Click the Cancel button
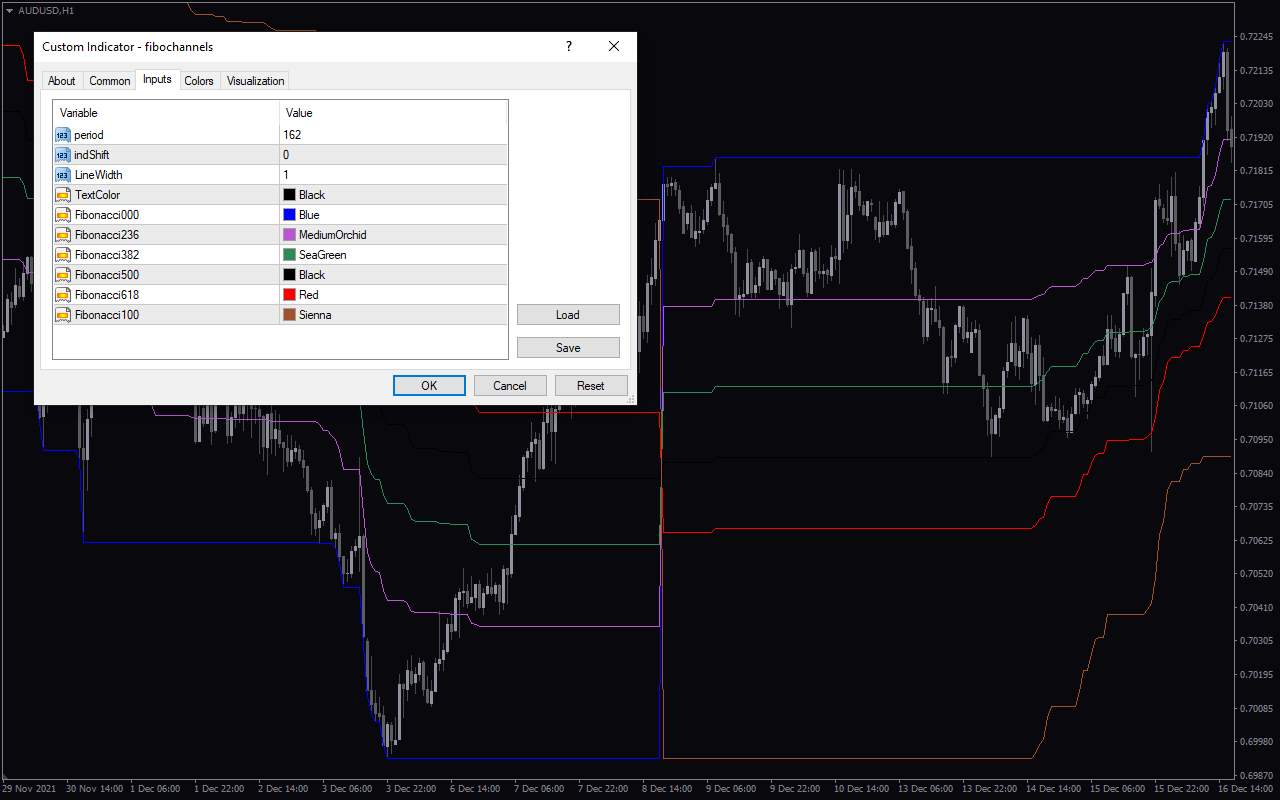The height and width of the screenshot is (800, 1280). pos(510,386)
